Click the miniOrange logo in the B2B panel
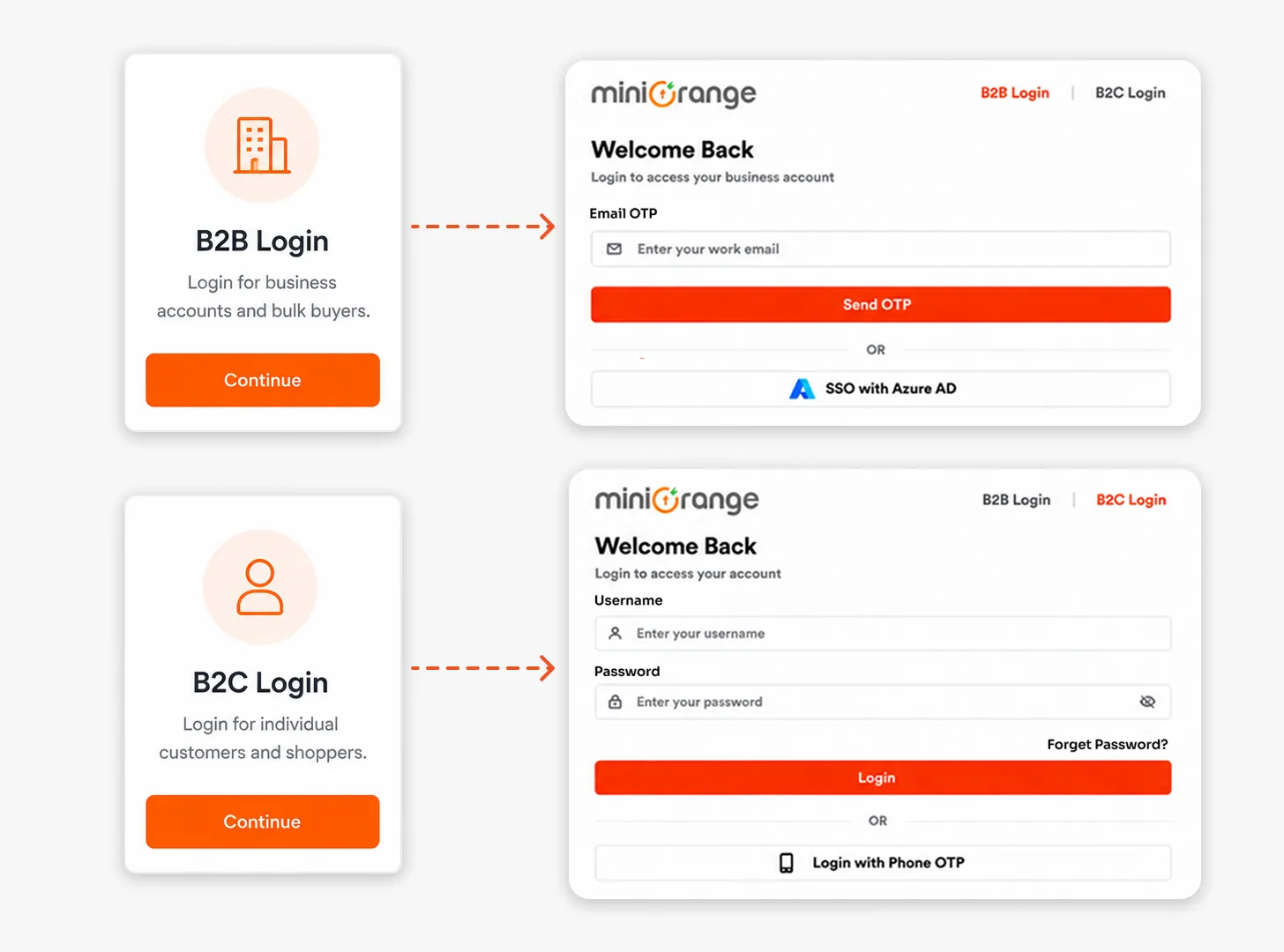 [674, 93]
